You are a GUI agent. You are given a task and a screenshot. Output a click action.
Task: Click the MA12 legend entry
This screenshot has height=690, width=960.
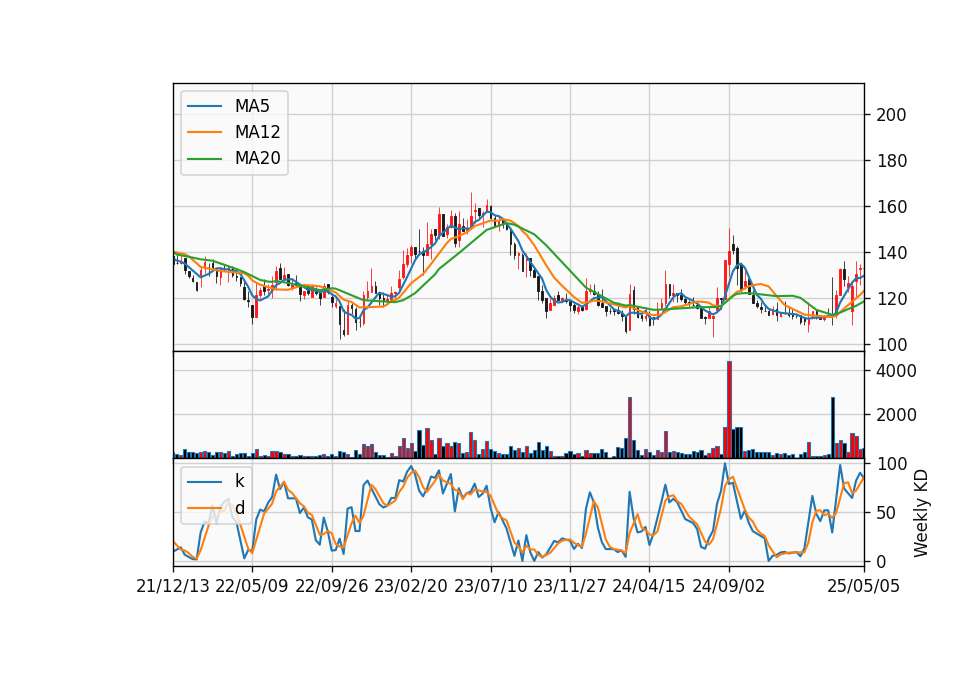coord(234,132)
